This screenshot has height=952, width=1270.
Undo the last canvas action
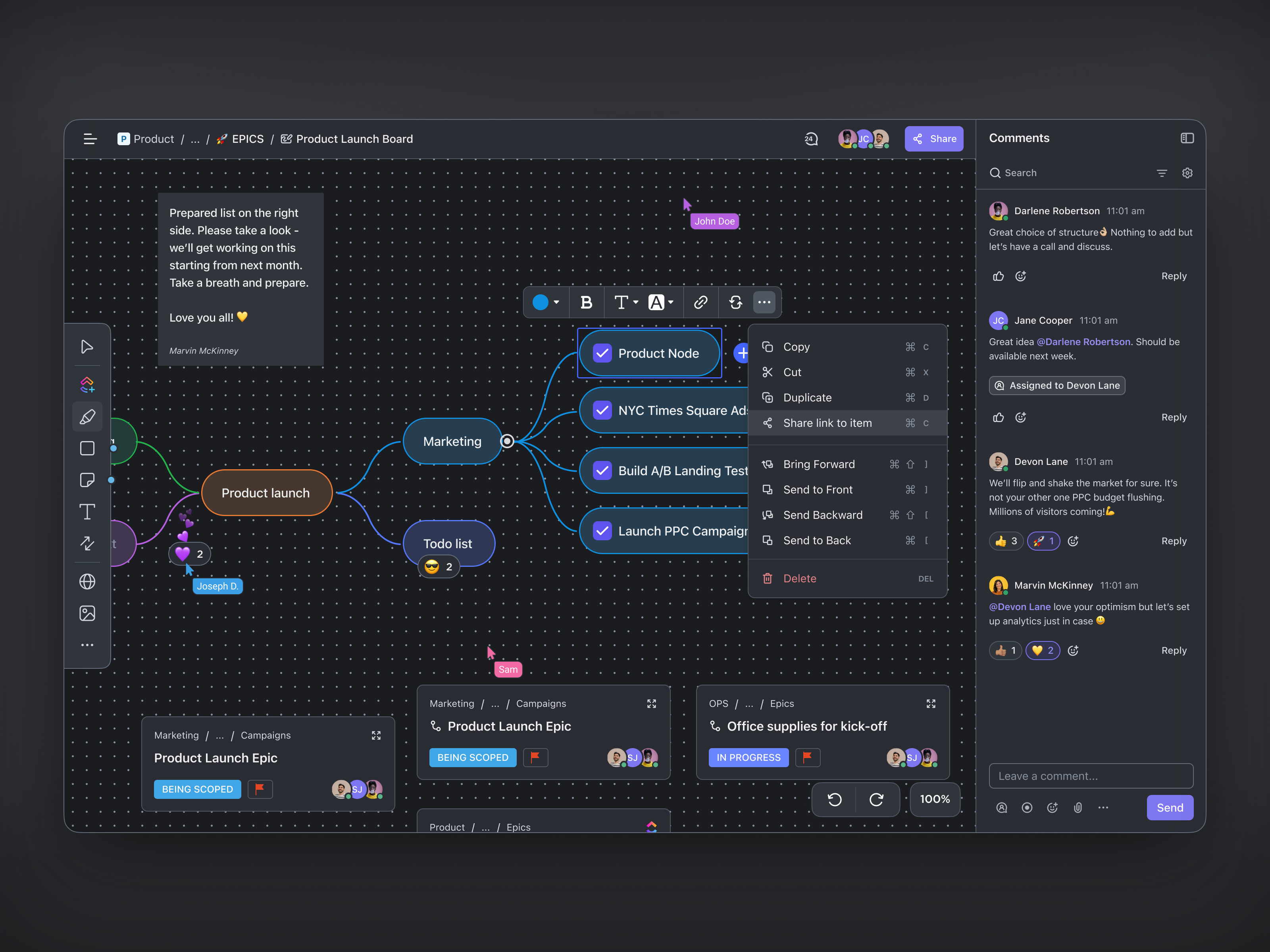(834, 799)
